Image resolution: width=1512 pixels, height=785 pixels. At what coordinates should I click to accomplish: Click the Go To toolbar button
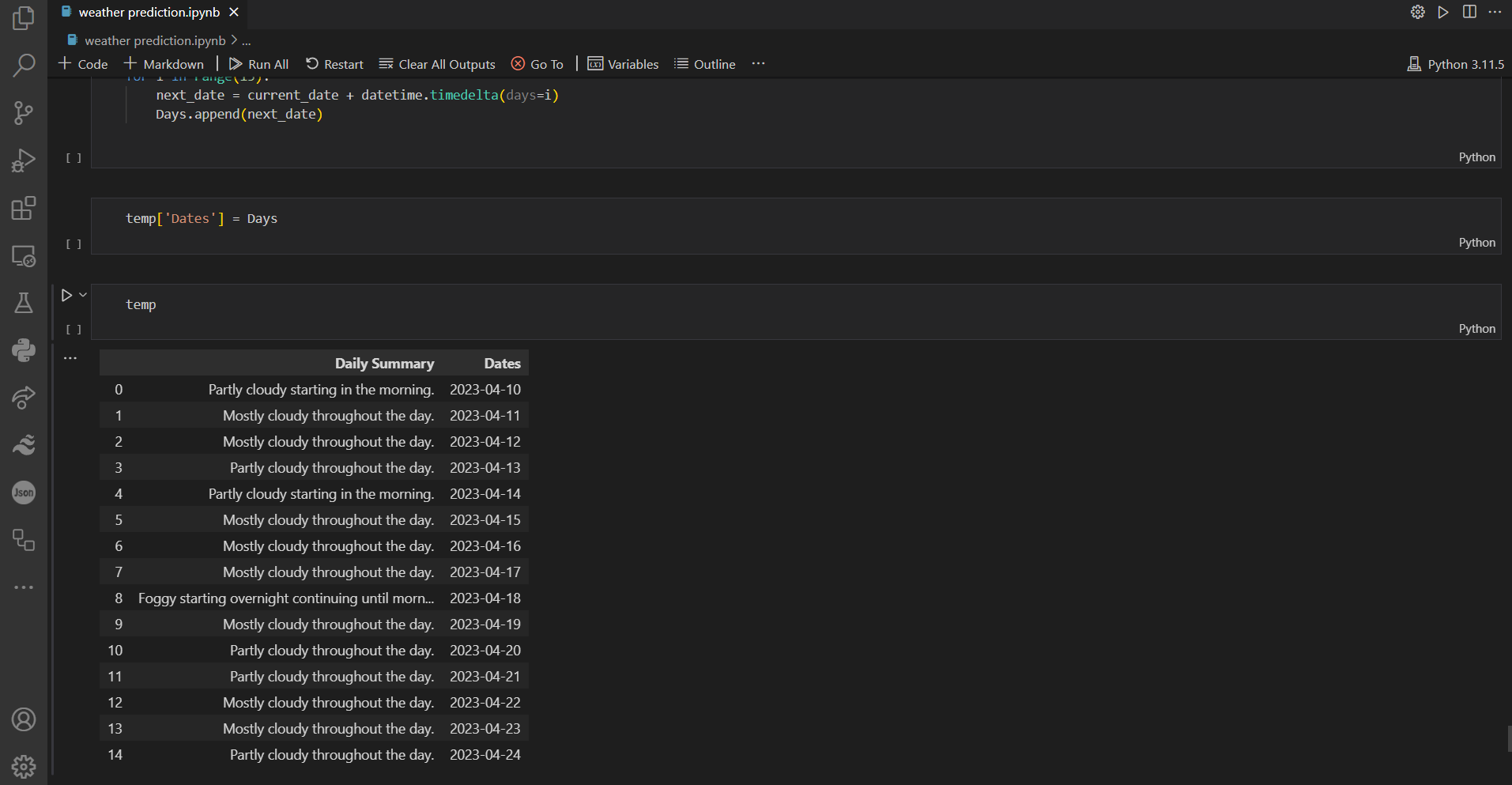(537, 64)
